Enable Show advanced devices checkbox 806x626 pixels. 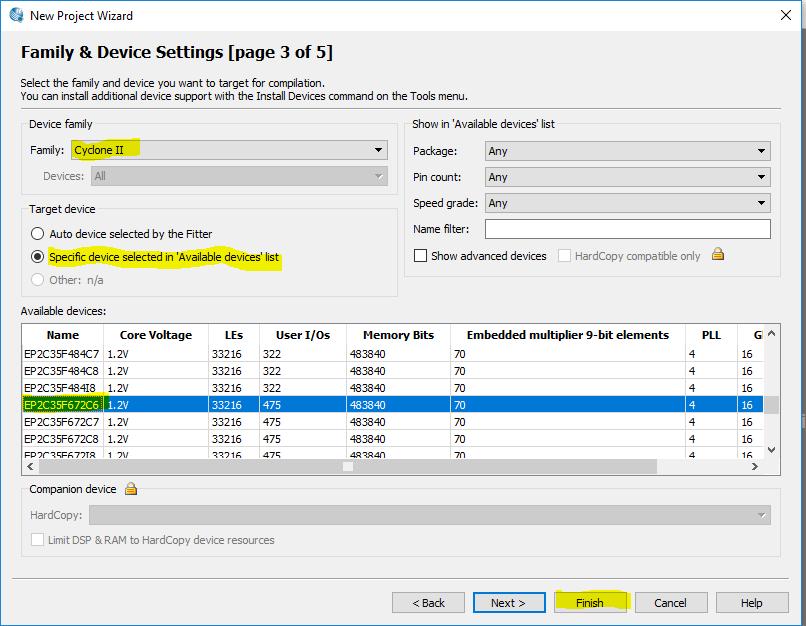(x=420, y=255)
